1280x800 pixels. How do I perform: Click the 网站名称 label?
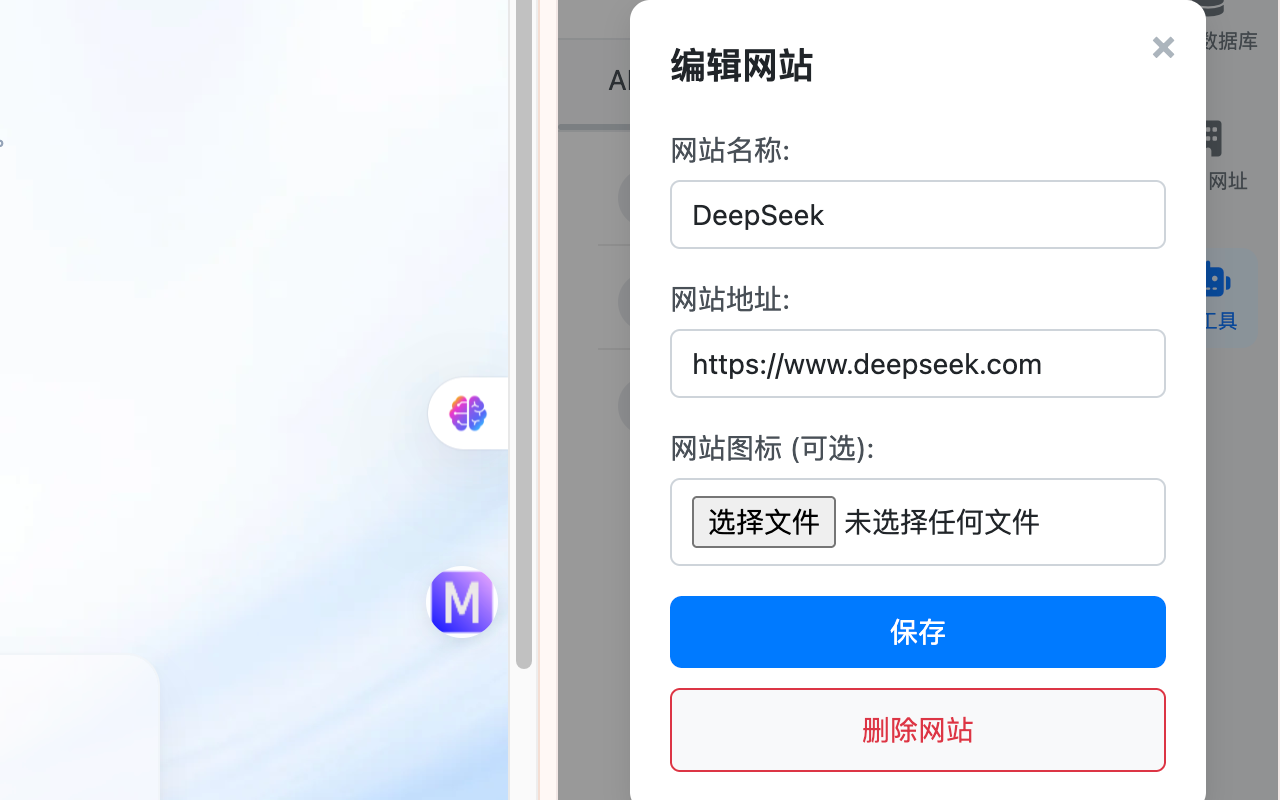[x=730, y=150]
